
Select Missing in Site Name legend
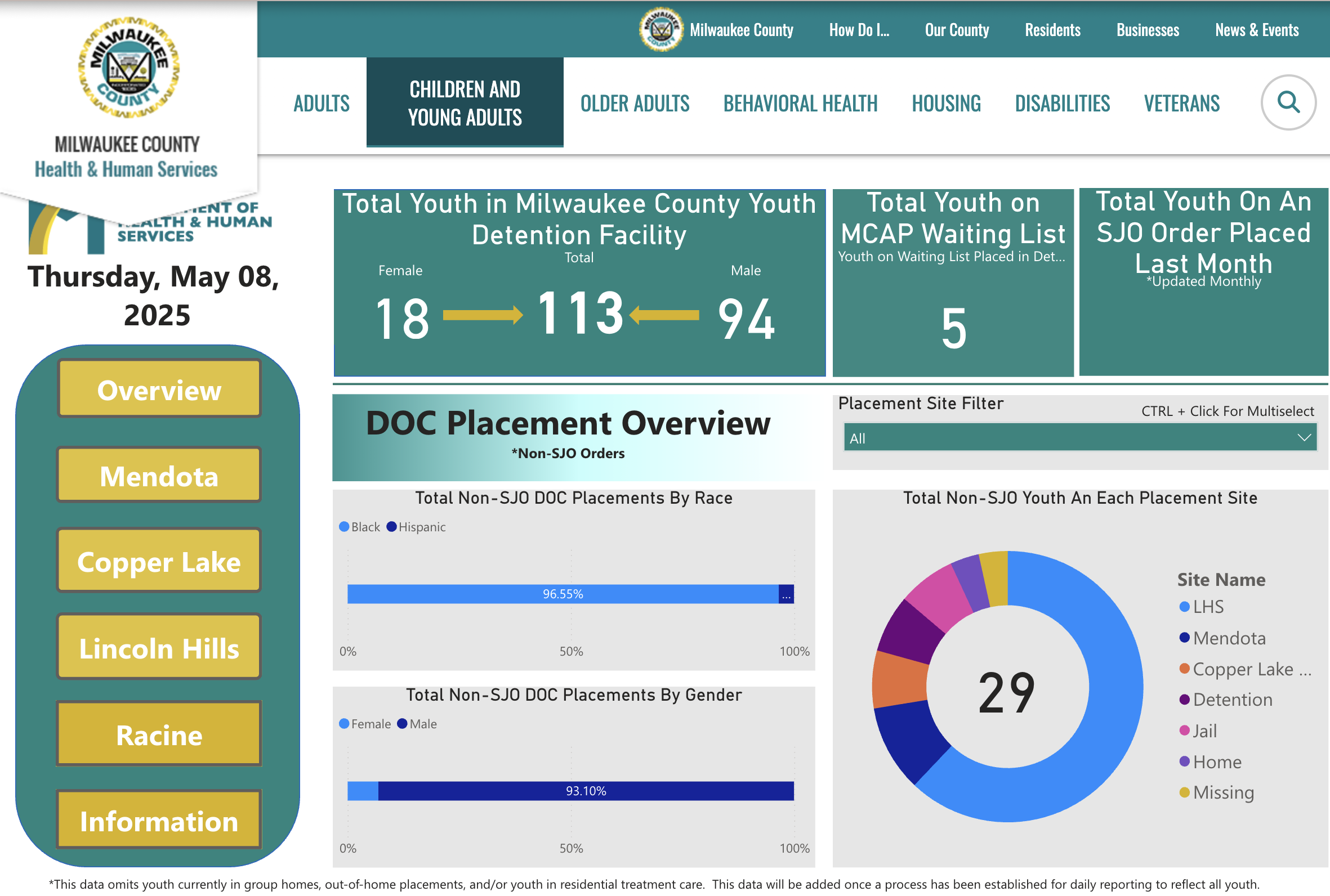[1217, 792]
